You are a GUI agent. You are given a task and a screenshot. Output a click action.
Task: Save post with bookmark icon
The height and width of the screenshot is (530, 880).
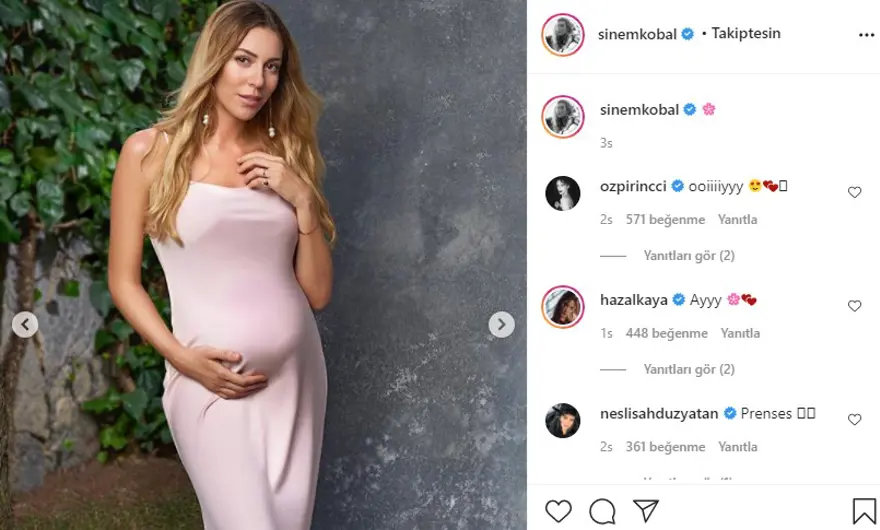864,511
